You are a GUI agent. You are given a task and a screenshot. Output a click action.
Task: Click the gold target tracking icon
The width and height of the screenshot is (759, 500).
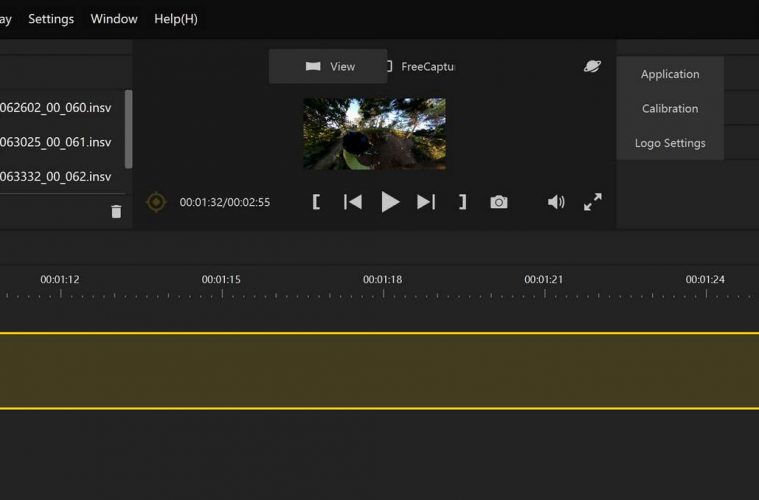click(x=155, y=202)
